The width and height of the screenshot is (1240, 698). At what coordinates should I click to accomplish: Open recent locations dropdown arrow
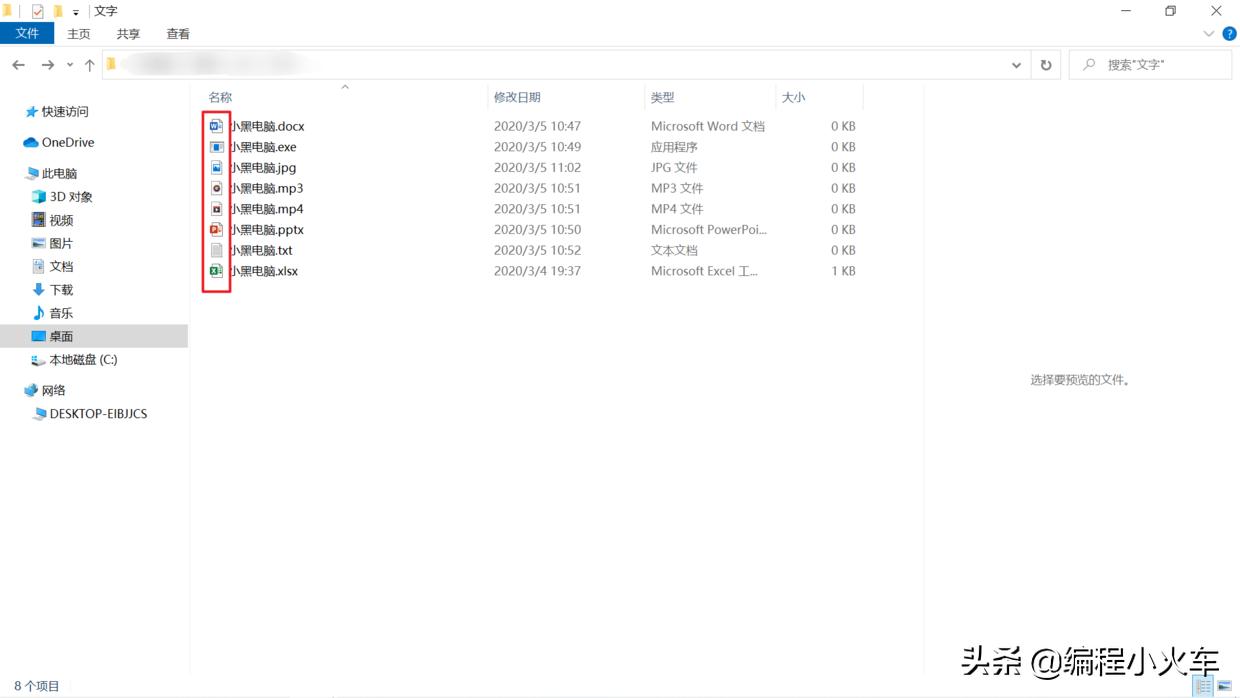coord(69,65)
